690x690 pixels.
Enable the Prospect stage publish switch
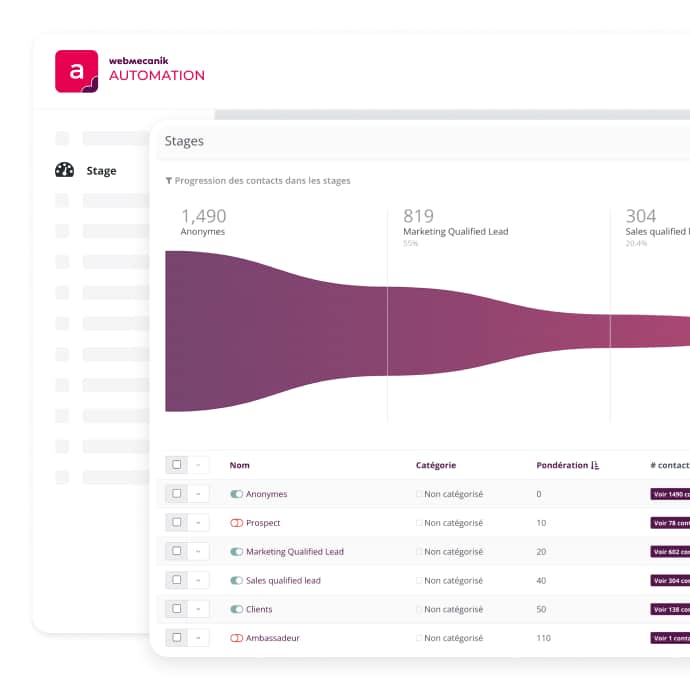(x=237, y=523)
